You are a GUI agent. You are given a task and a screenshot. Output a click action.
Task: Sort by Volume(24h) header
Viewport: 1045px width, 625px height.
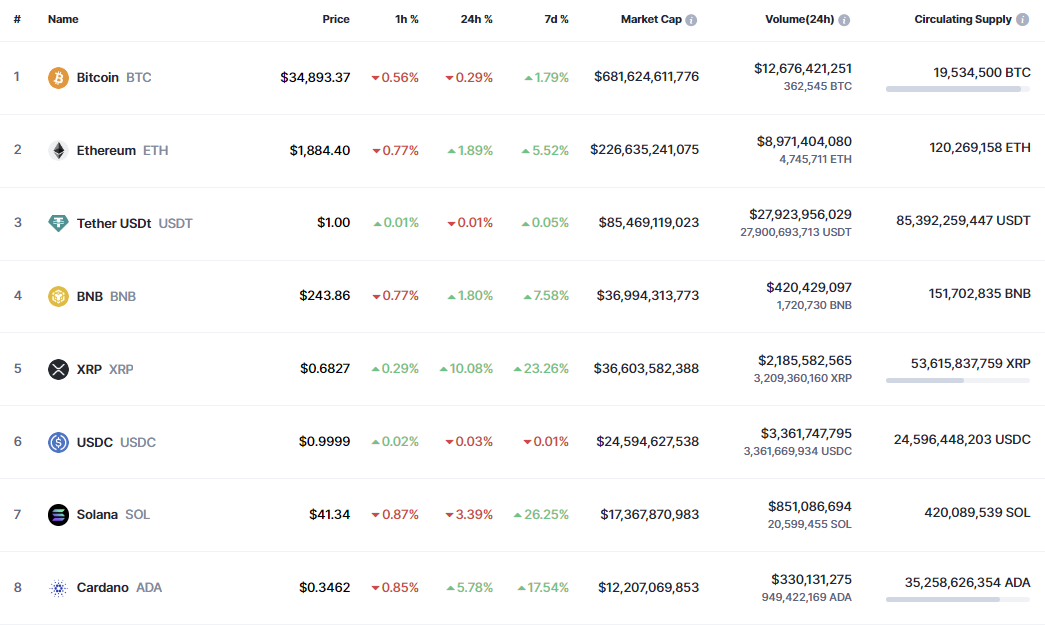(800, 19)
